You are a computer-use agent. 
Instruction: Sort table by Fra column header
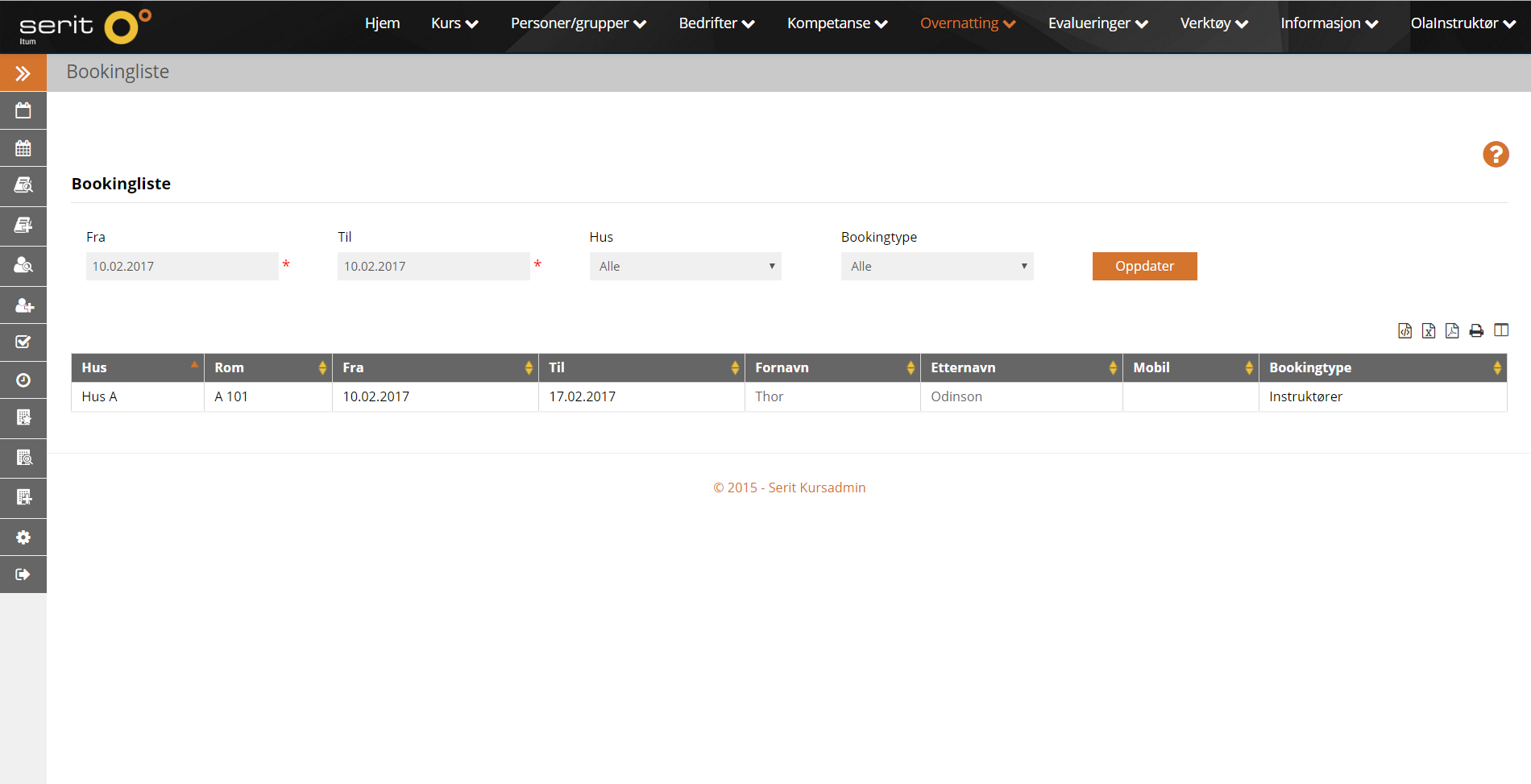(435, 367)
